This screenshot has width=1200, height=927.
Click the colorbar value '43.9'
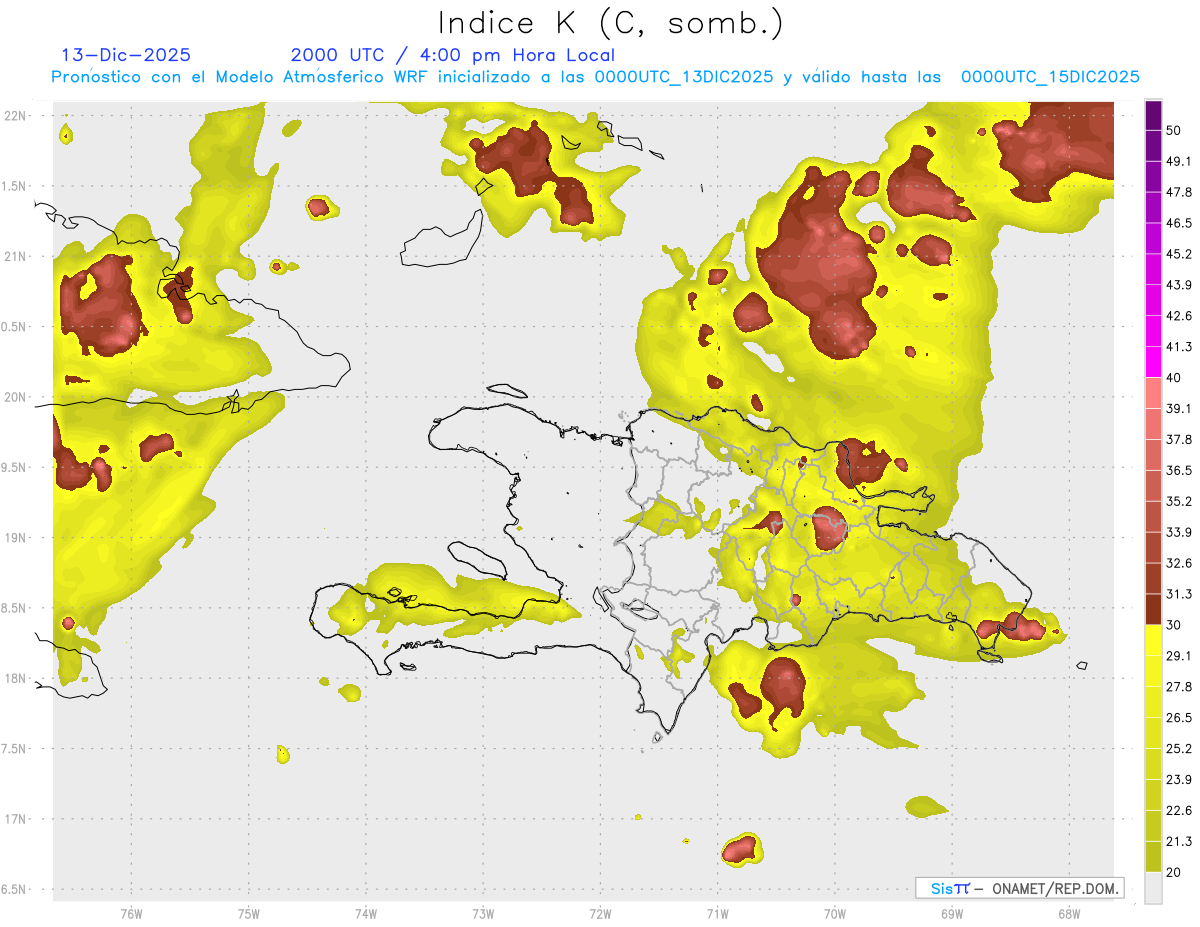pyautogui.click(x=1180, y=285)
